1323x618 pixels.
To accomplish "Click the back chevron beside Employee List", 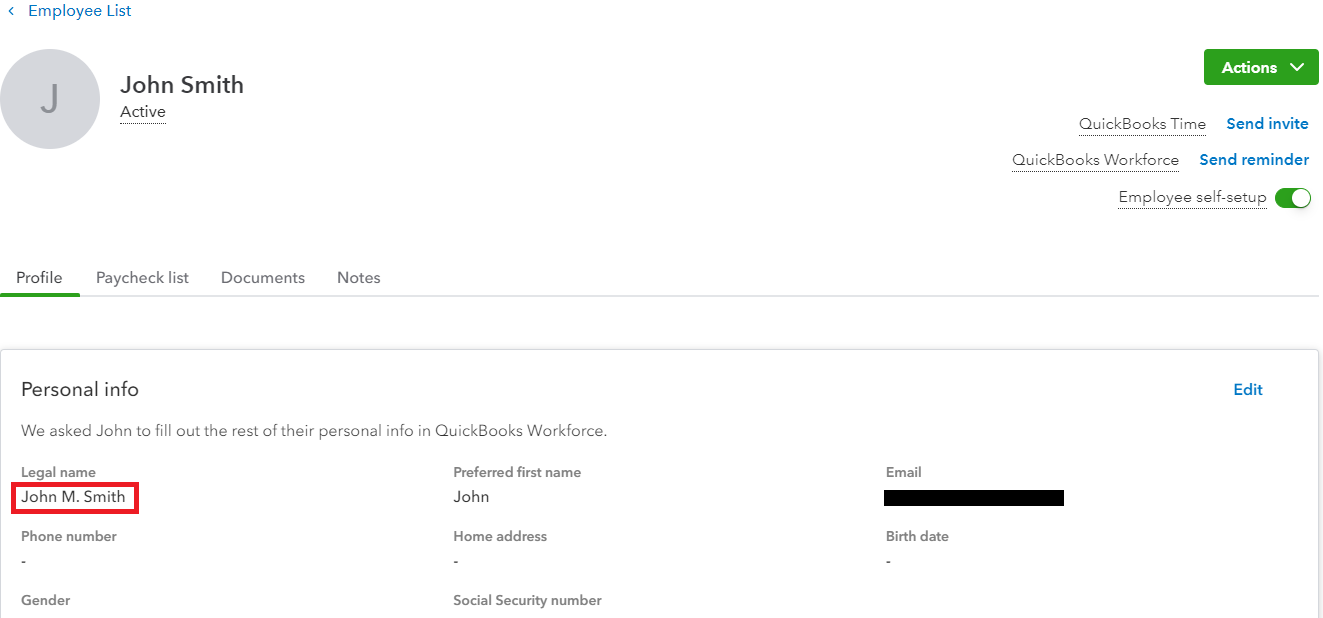I will pos(11,11).
